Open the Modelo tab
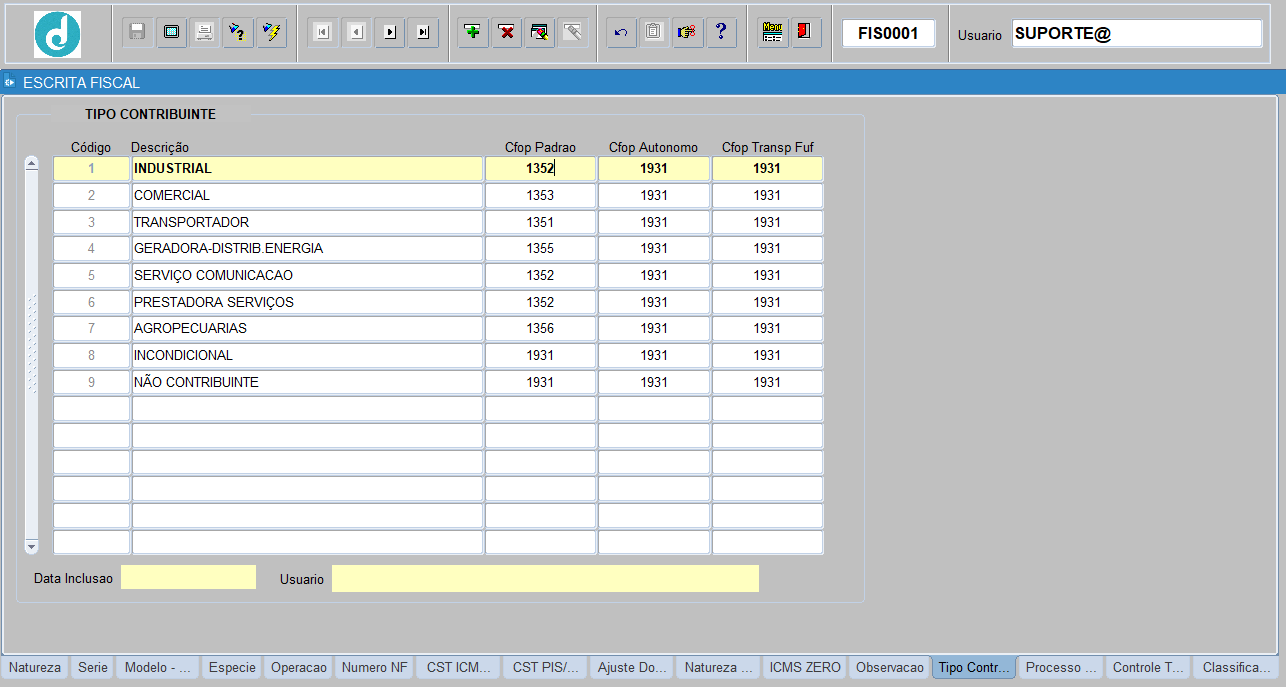 tap(157, 668)
